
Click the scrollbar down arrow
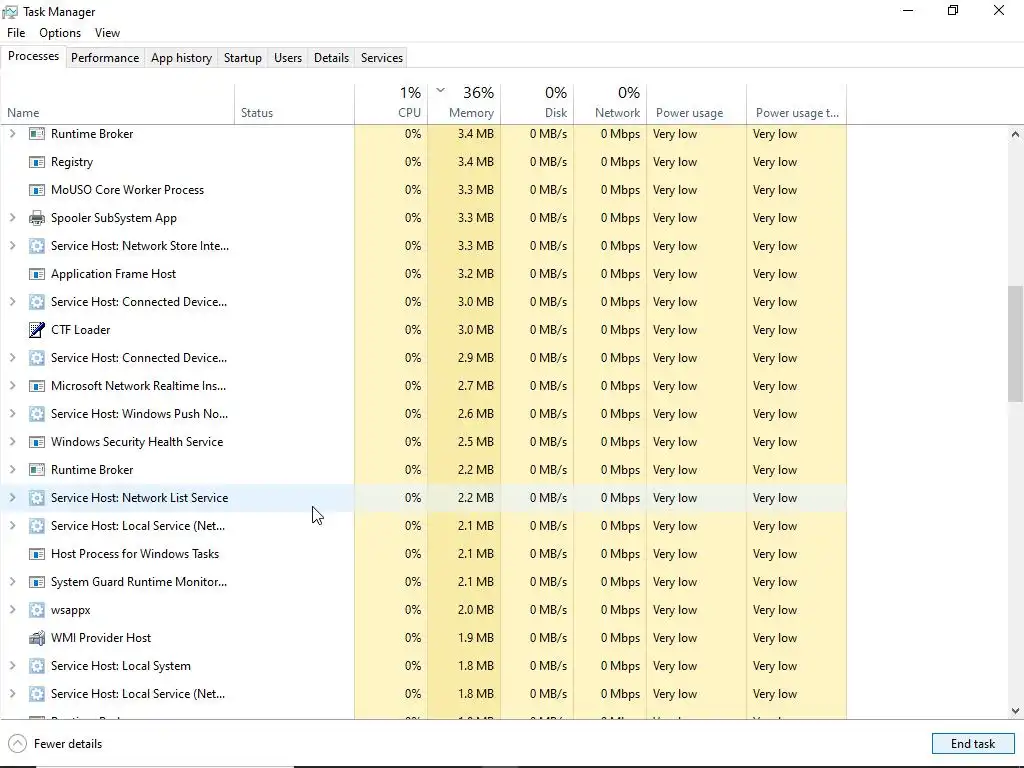[x=1016, y=711]
